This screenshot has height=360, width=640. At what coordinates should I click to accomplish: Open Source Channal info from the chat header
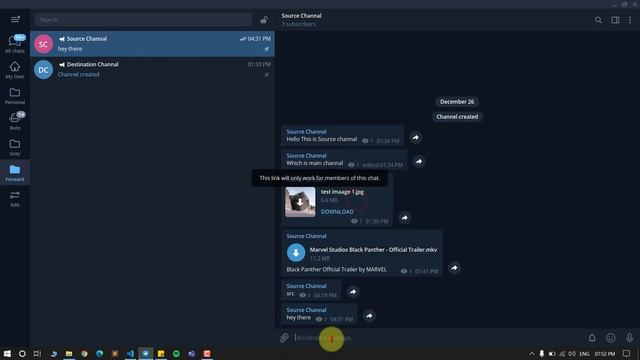point(301,19)
